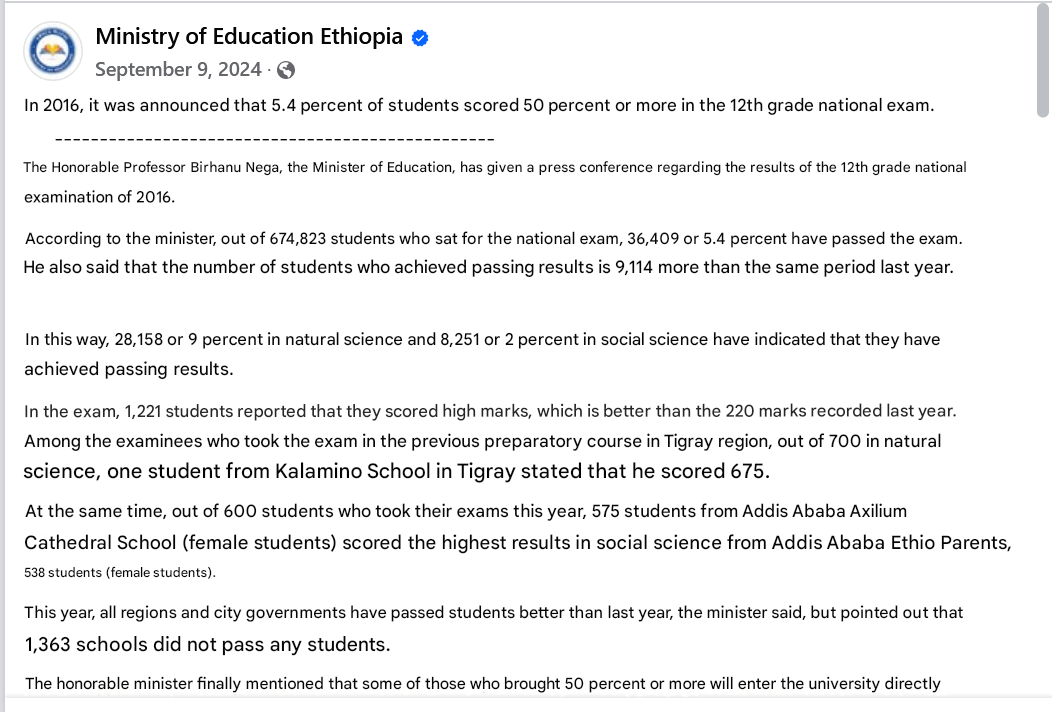Image resolution: width=1052 pixels, height=712 pixels.
Task: Click the Kalamino School scored 675 sentence
Action: (x=397, y=471)
